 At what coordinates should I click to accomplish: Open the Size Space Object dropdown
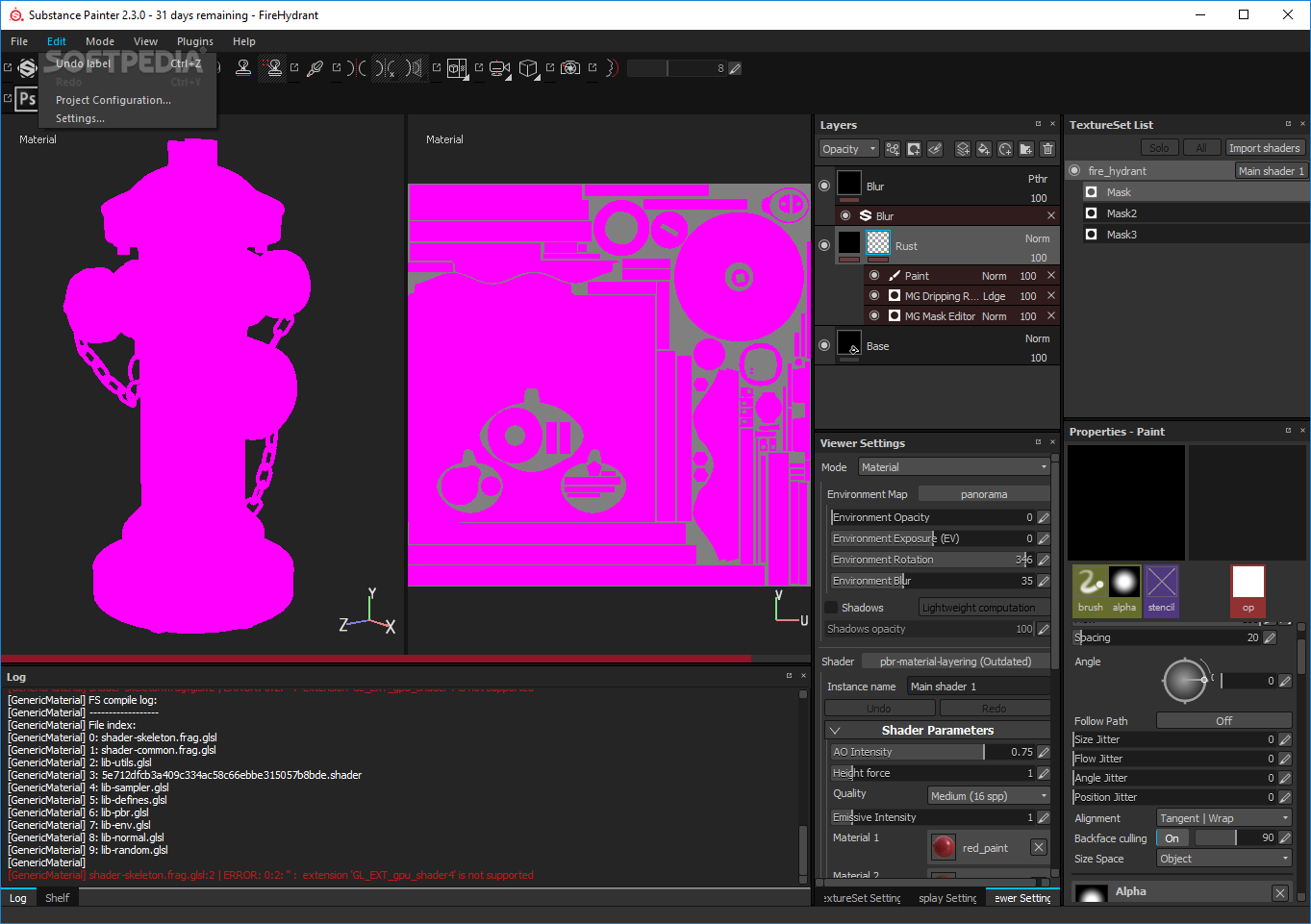pos(1223,859)
